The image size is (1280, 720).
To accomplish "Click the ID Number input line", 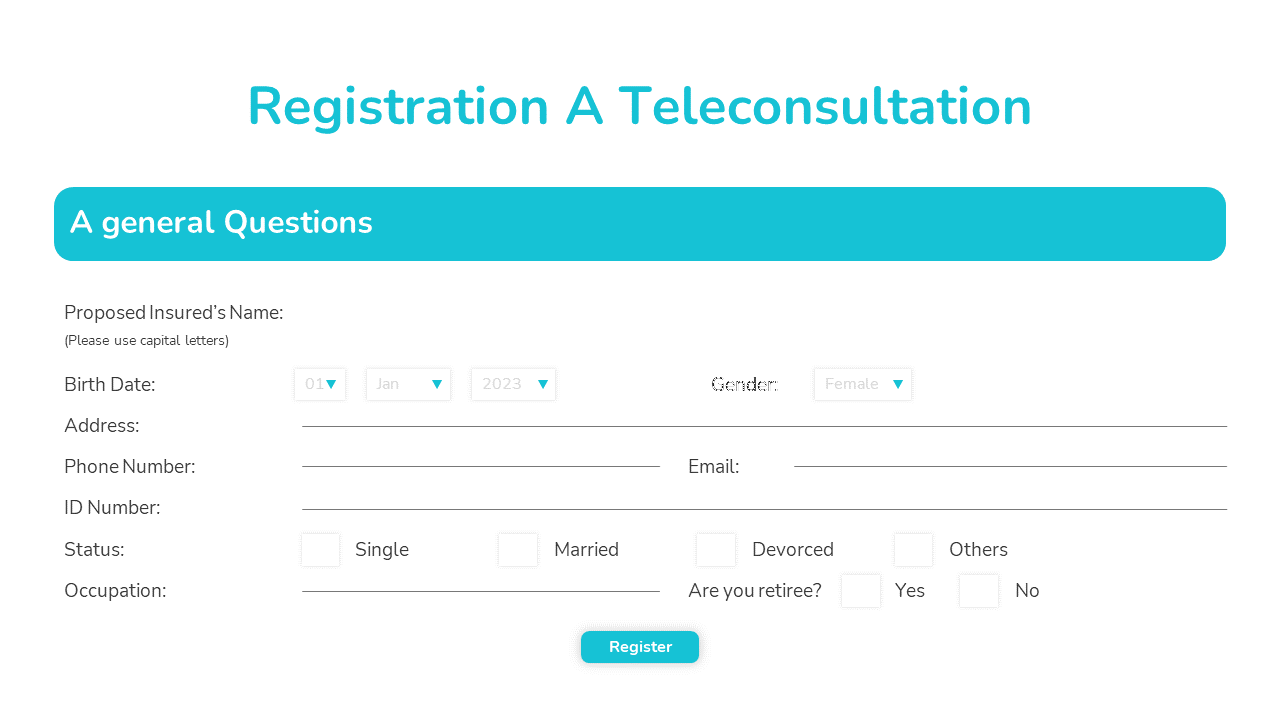I will [764, 509].
